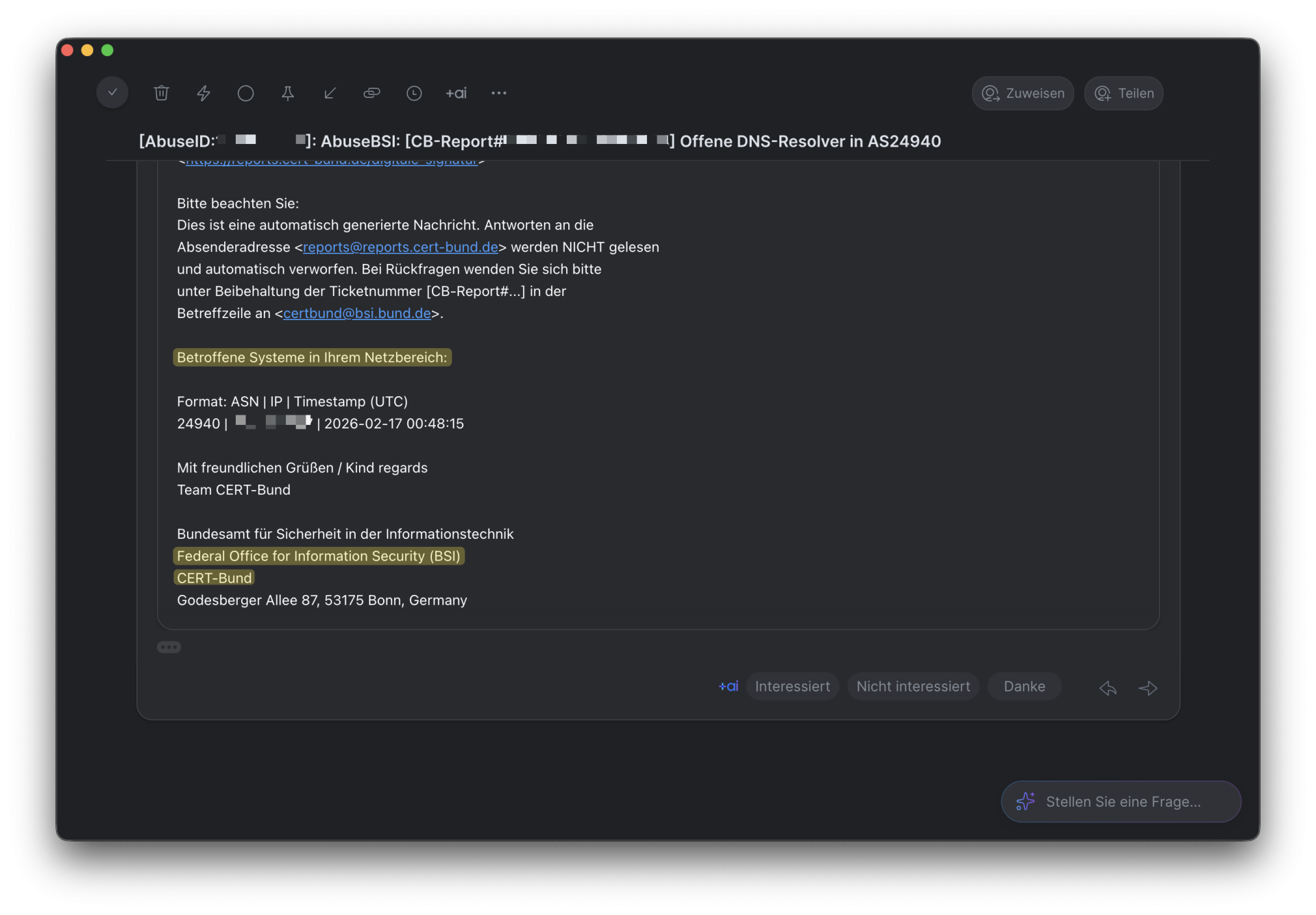Reply to email with arrow icon

(x=1108, y=688)
